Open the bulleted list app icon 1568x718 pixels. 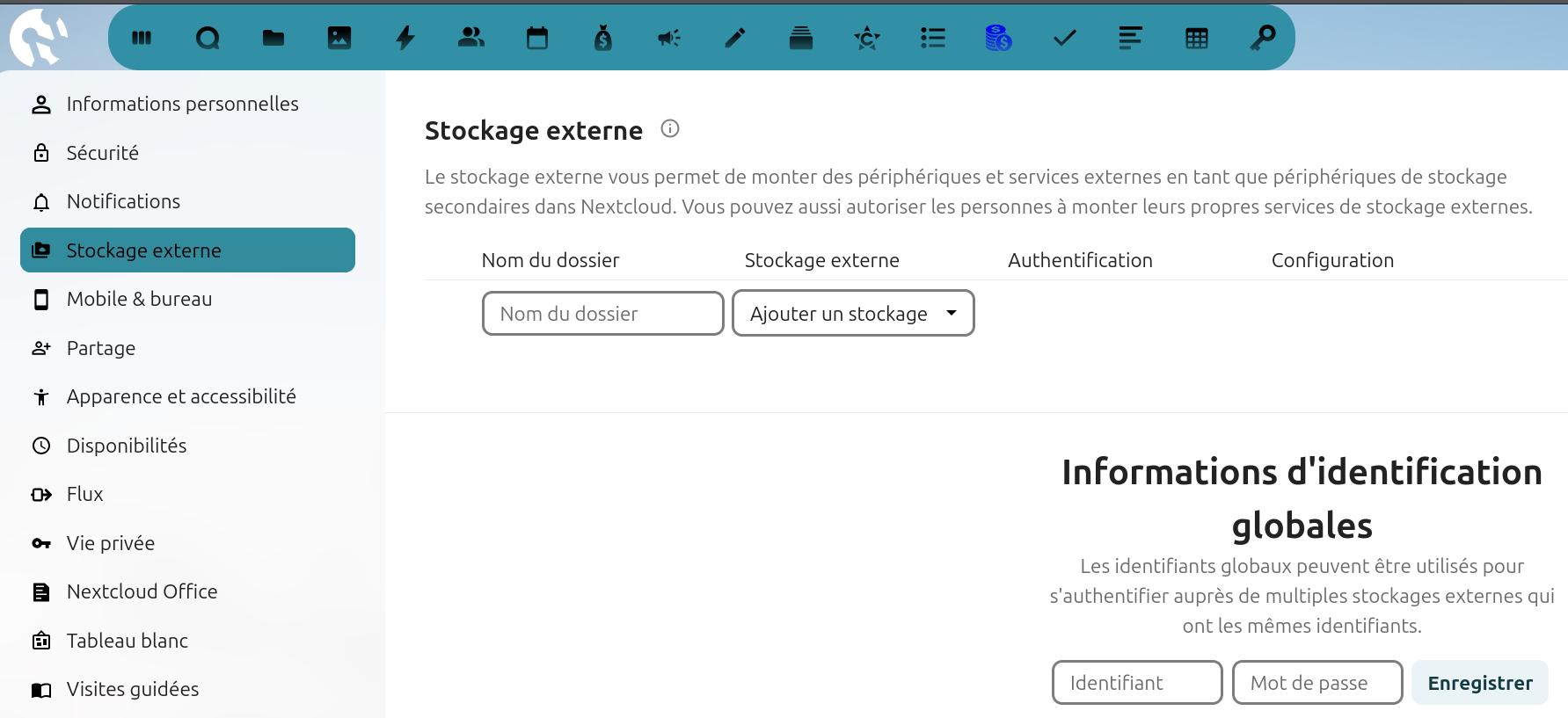point(933,38)
